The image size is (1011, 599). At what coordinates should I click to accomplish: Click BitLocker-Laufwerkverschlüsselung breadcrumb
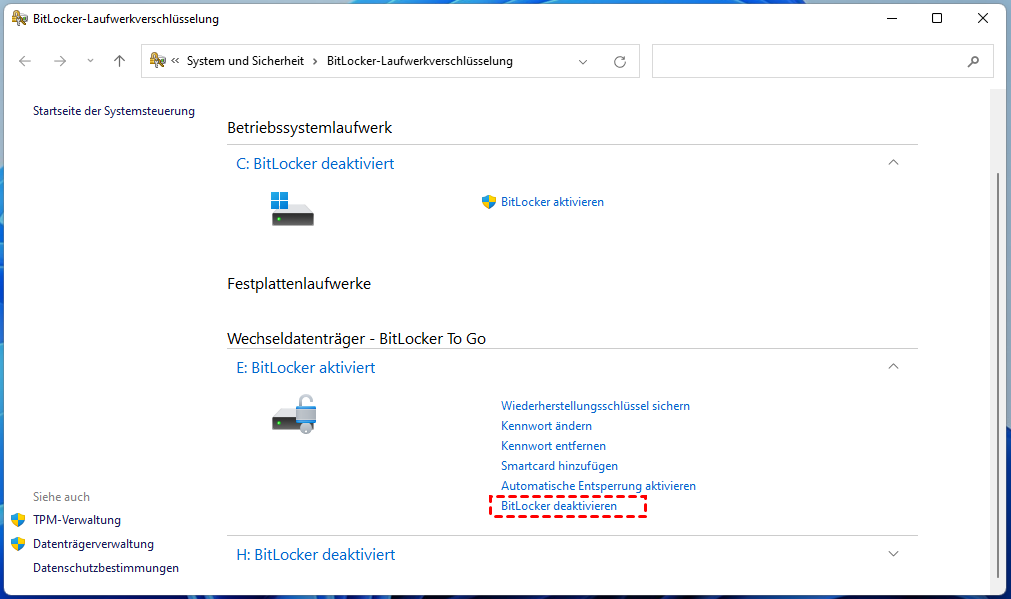click(420, 61)
